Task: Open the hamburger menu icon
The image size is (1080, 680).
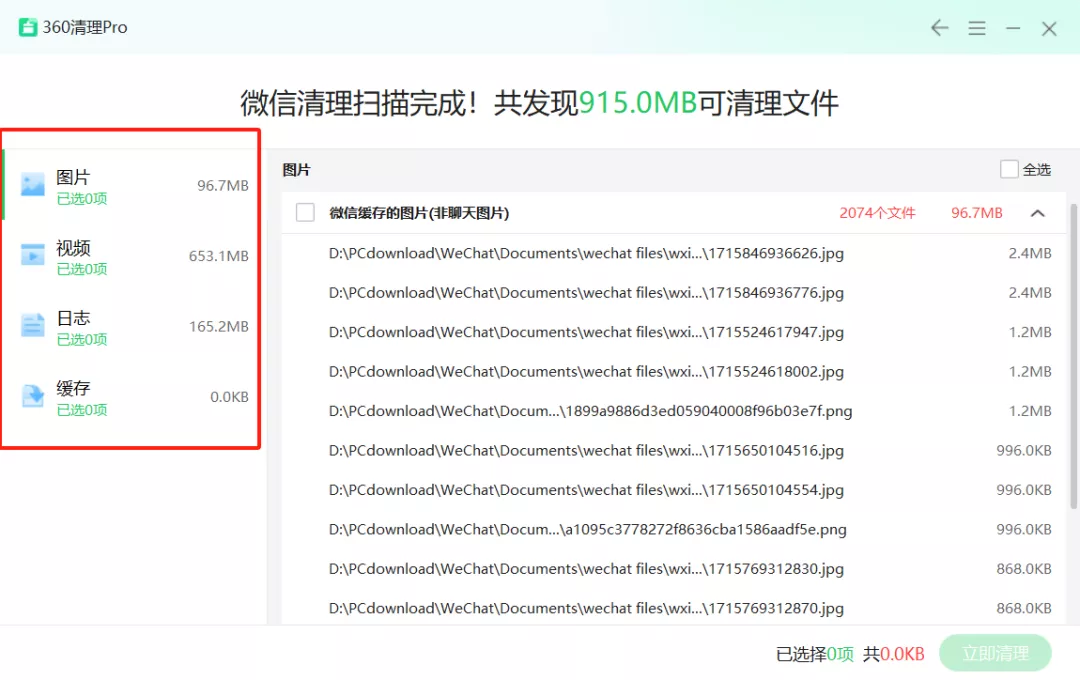Action: [x=977, y=28]
